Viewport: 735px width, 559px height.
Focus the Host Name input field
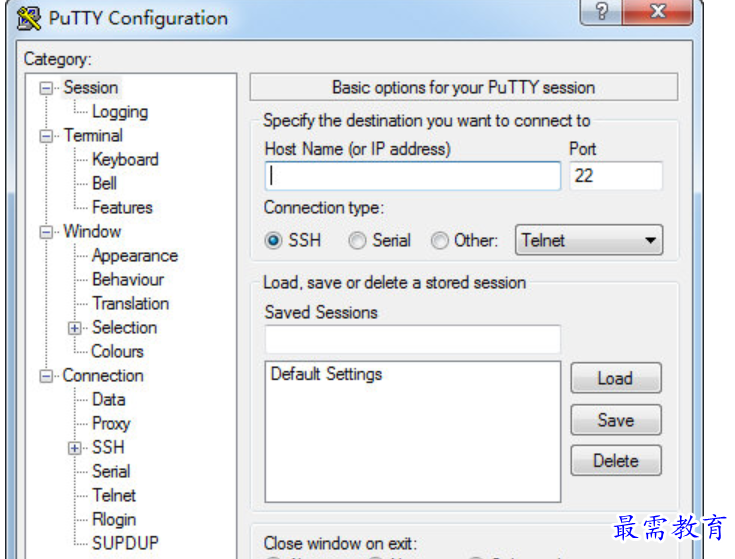(412, 176)
